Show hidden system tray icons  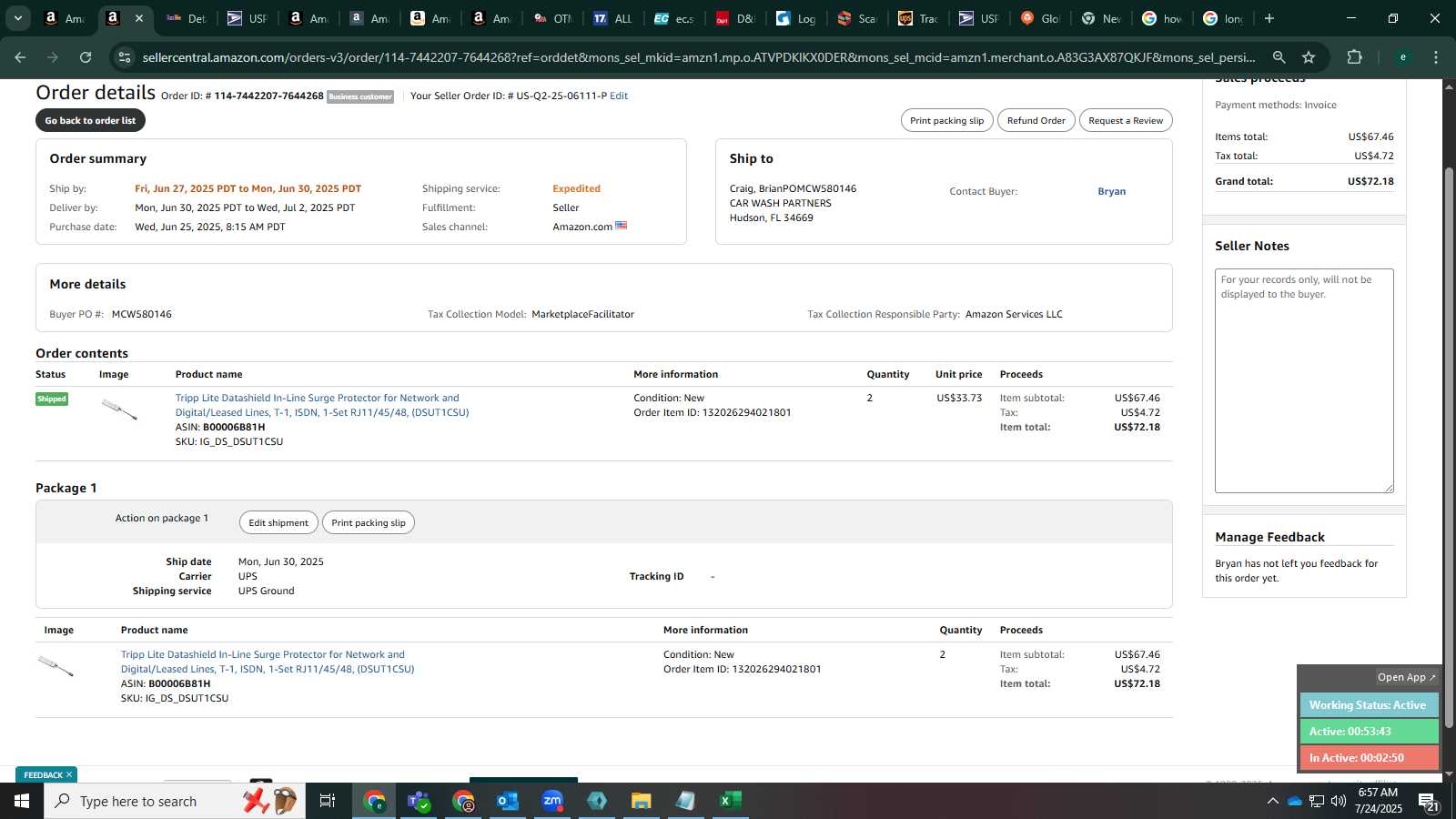(x=1272, y=801)
